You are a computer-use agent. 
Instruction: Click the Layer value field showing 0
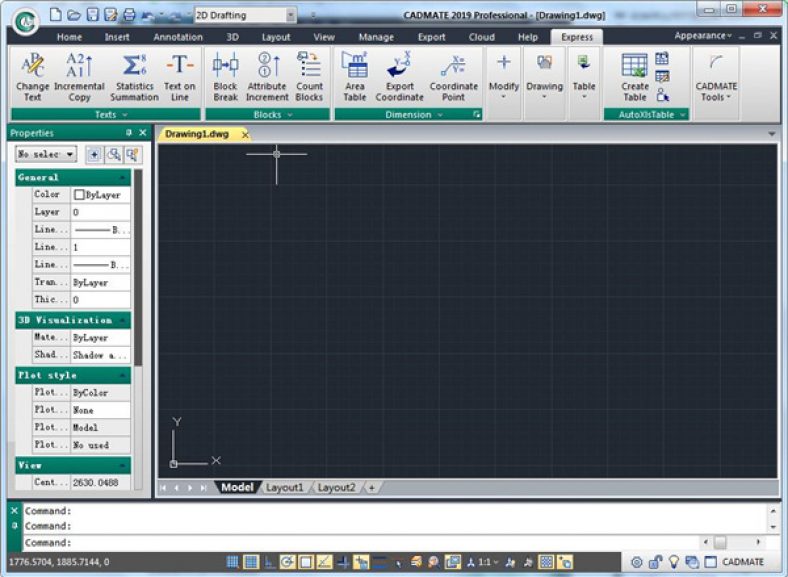pyautogui.click(x=101, y=212)
